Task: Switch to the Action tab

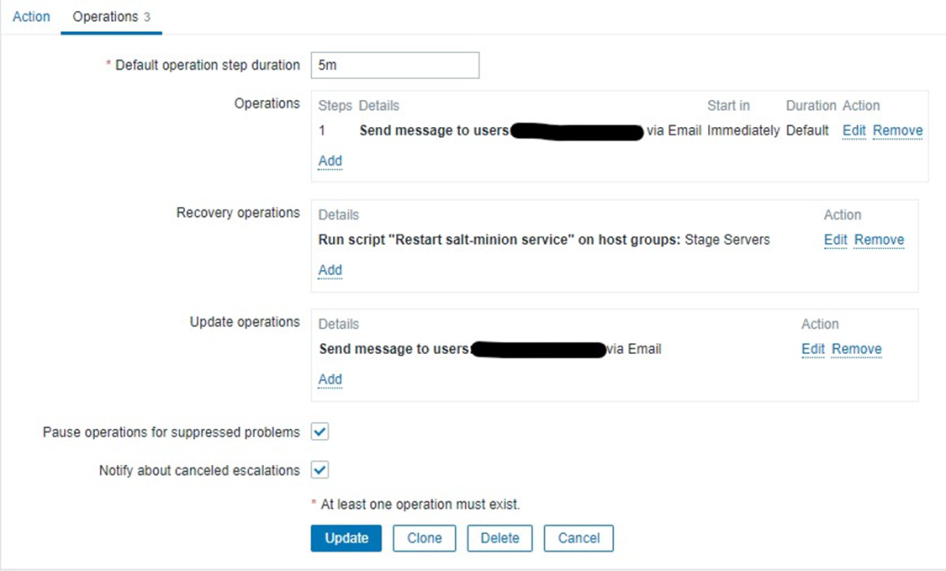Action: (31, 17)
